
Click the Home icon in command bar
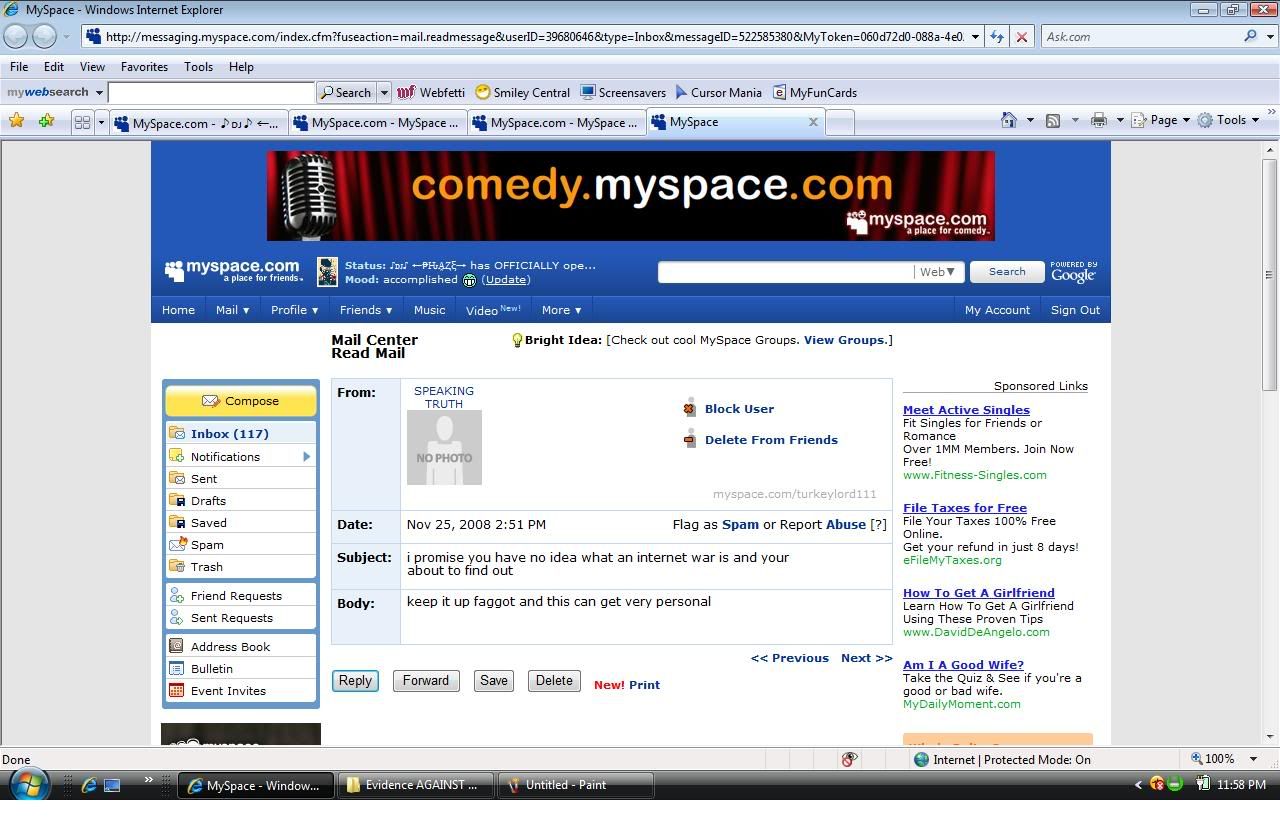coord(1009,120)
